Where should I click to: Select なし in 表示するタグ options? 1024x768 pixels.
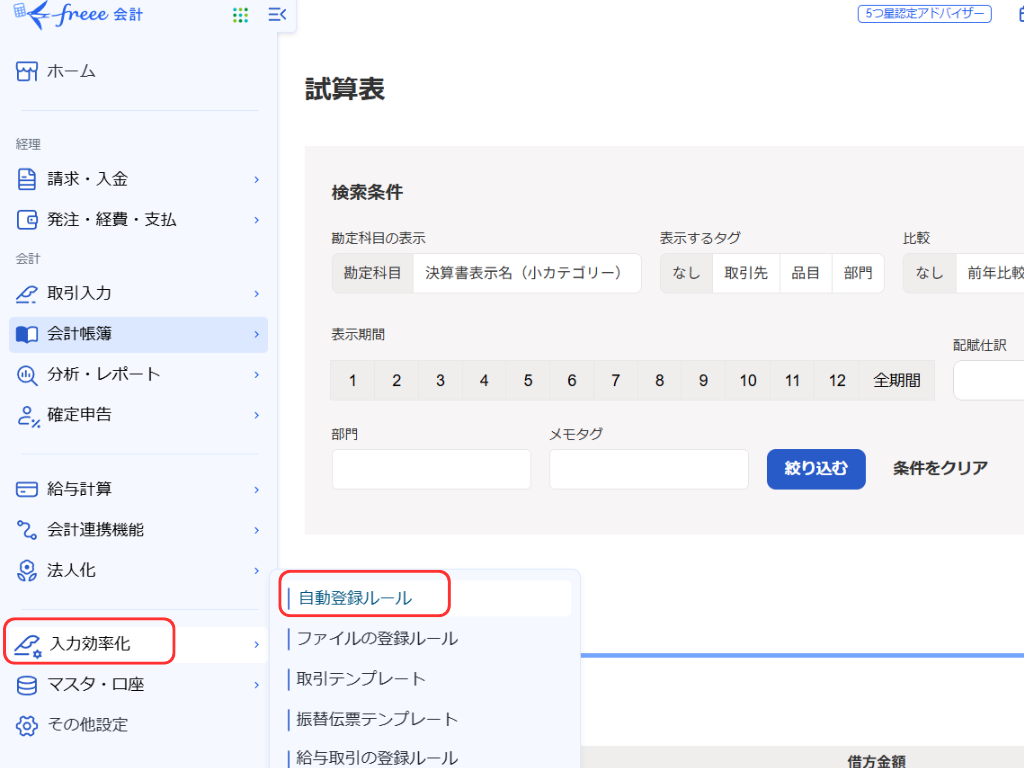click(x=686, y=273)
